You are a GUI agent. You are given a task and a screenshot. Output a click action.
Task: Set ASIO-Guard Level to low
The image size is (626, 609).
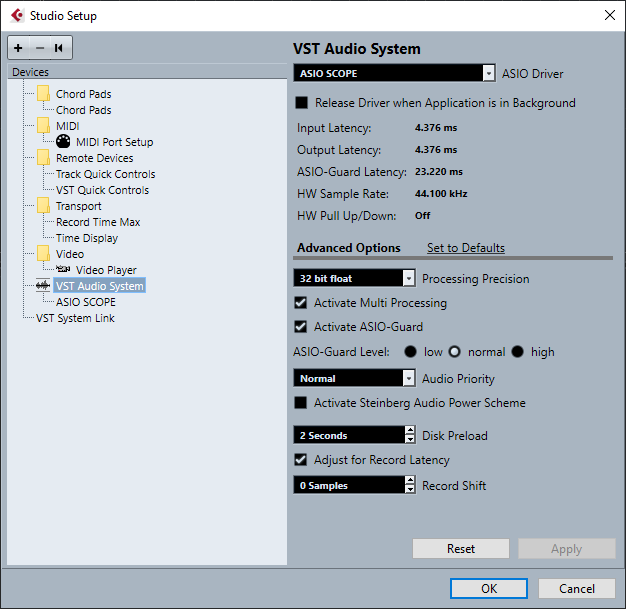coord(410,351)
